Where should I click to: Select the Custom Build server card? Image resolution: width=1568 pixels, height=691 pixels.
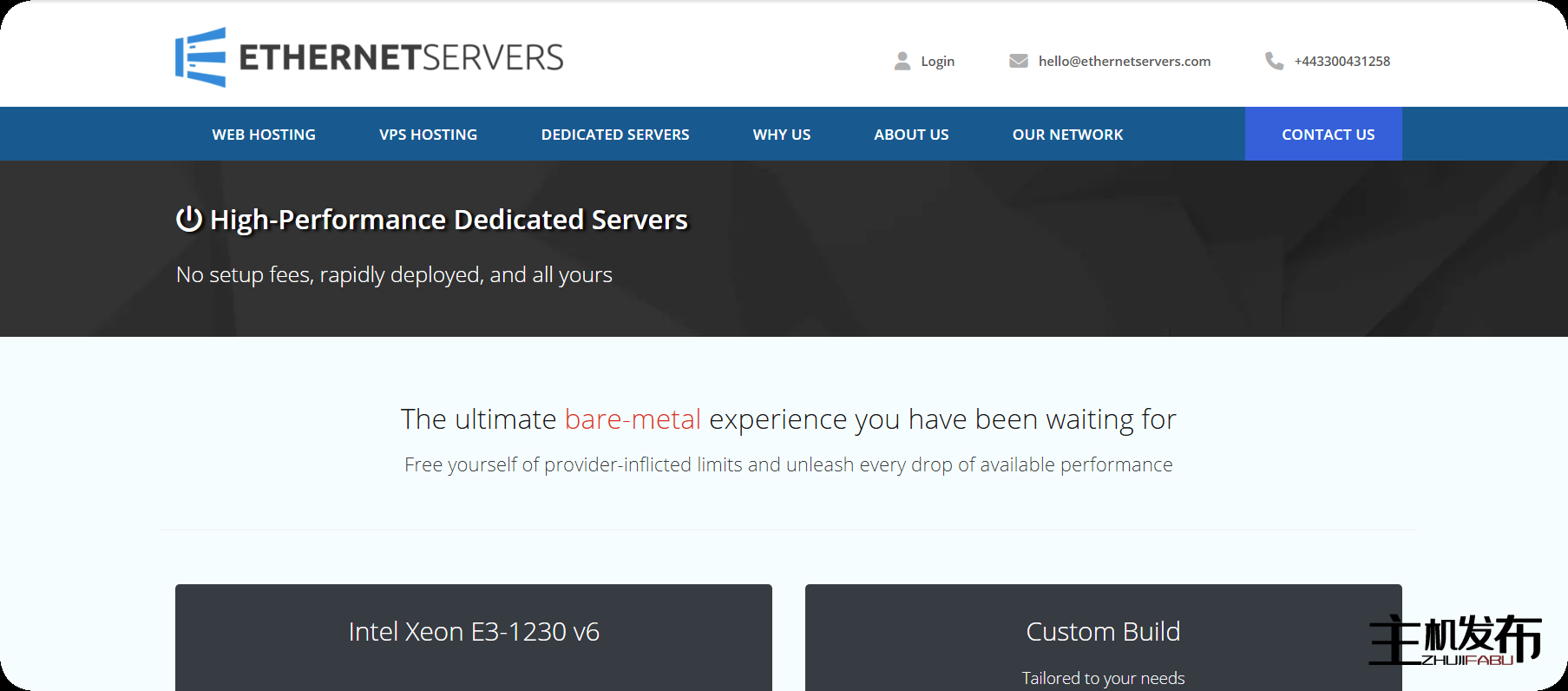pyautogui.click(x=1103, y=636)
